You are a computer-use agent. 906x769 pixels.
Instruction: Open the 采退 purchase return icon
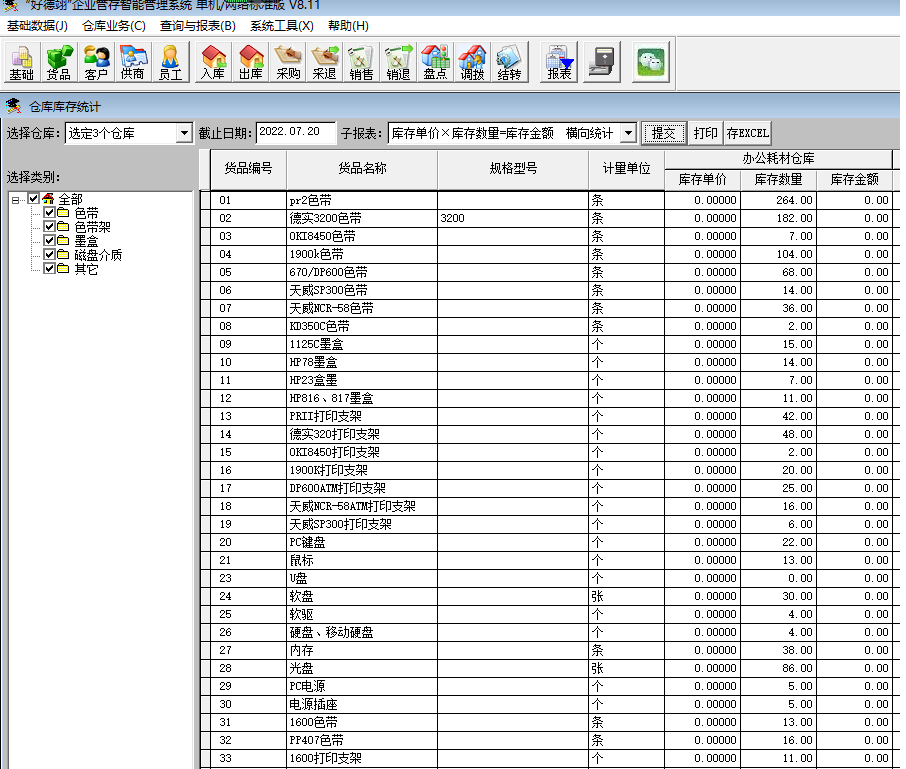pos(325,62)
